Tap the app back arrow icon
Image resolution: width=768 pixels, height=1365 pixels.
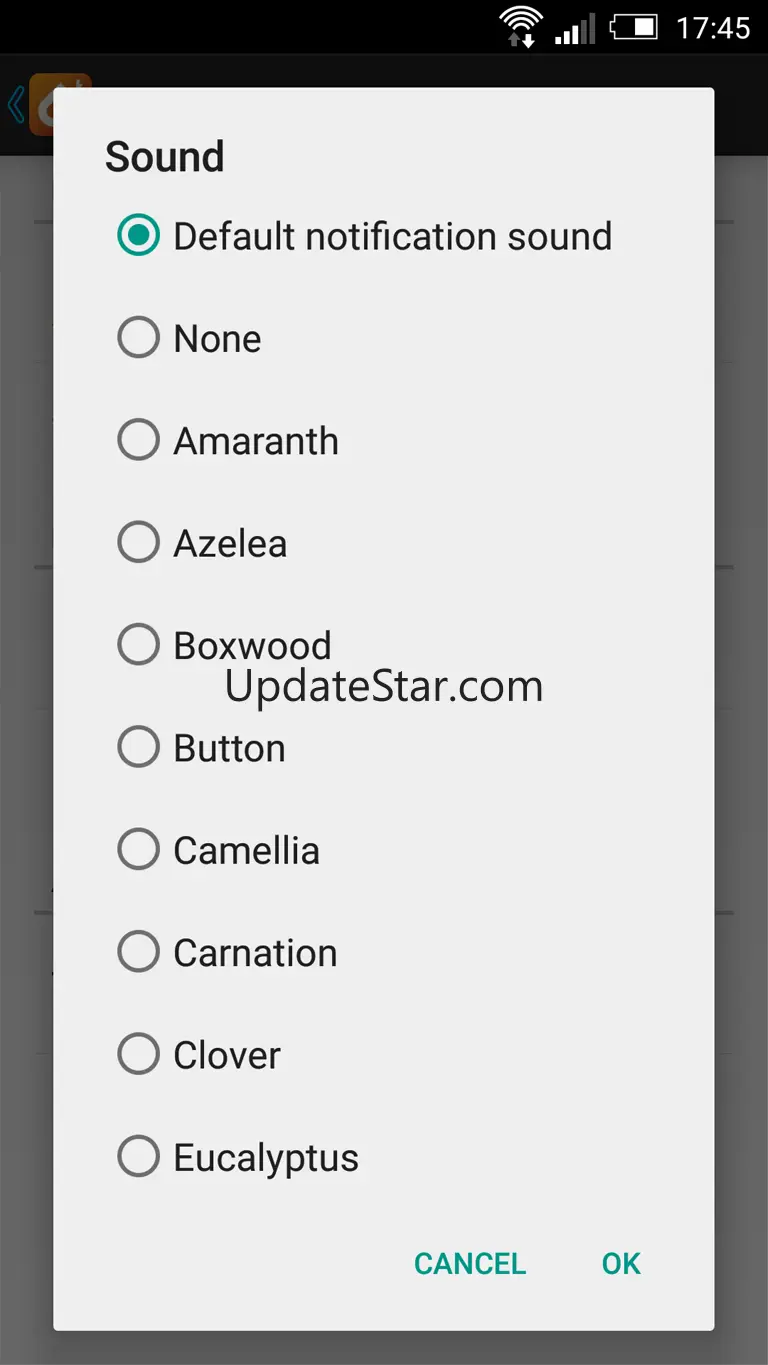(x=16, y=105)
